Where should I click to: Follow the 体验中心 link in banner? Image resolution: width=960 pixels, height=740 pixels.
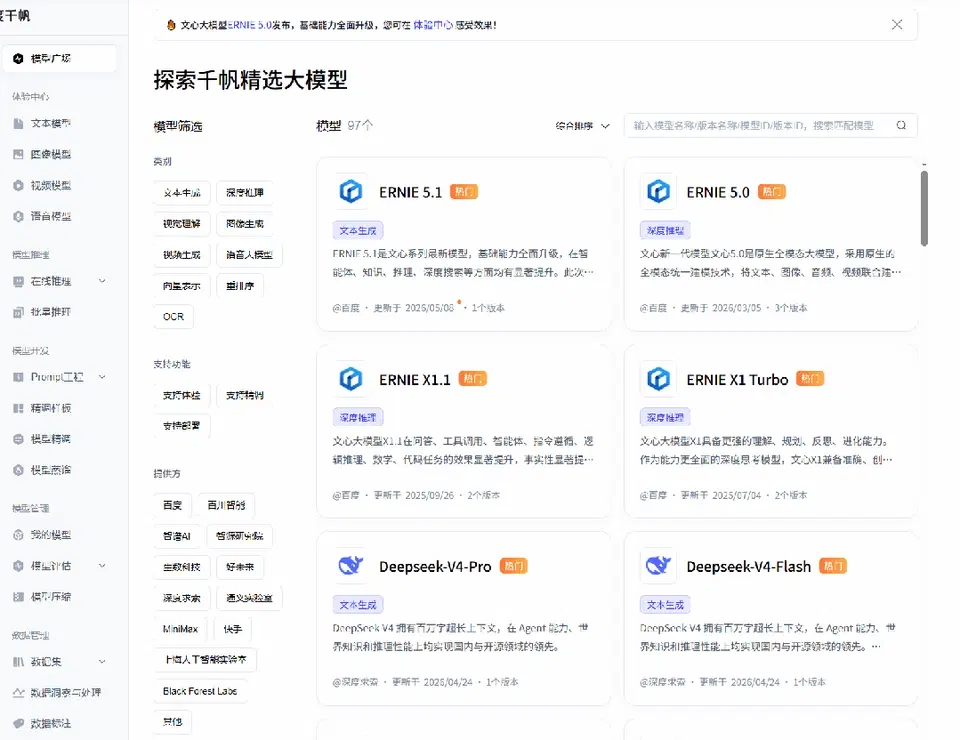(x=433, y=25)
